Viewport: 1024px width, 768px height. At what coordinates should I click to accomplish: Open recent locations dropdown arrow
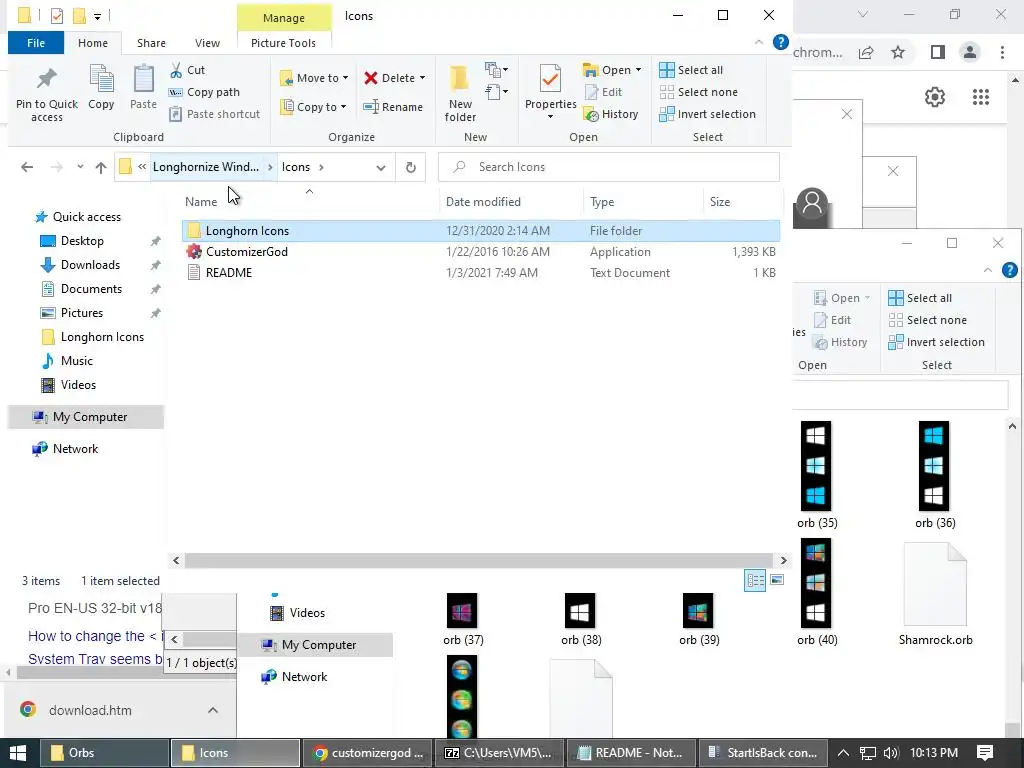[x=80, y=167]
